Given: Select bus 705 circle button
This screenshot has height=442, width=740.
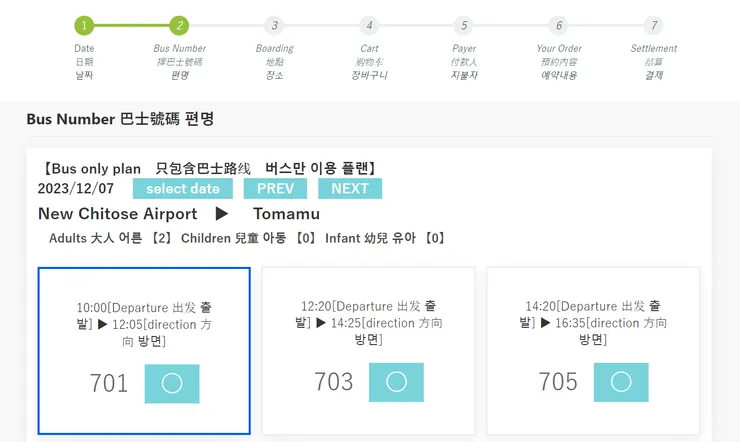Looking at the screenshot, I should point(621,382).
